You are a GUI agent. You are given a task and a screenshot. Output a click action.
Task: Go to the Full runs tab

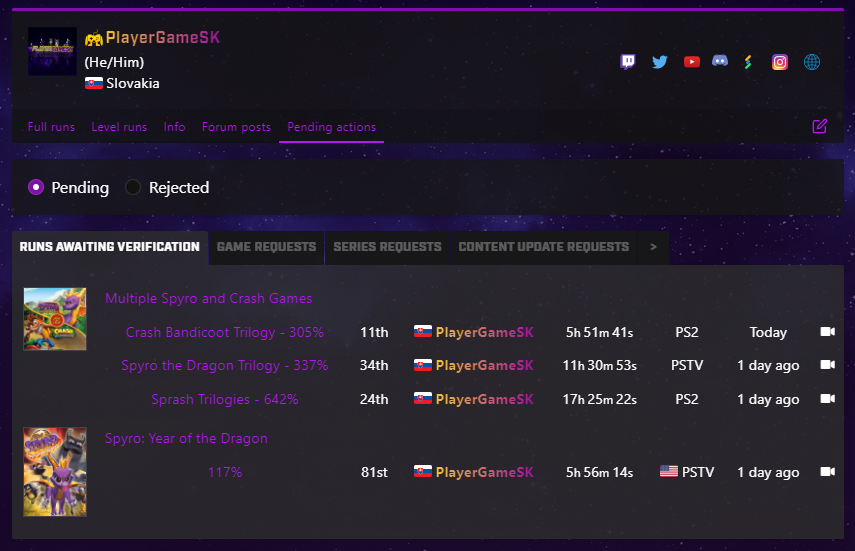pos(51,127)
